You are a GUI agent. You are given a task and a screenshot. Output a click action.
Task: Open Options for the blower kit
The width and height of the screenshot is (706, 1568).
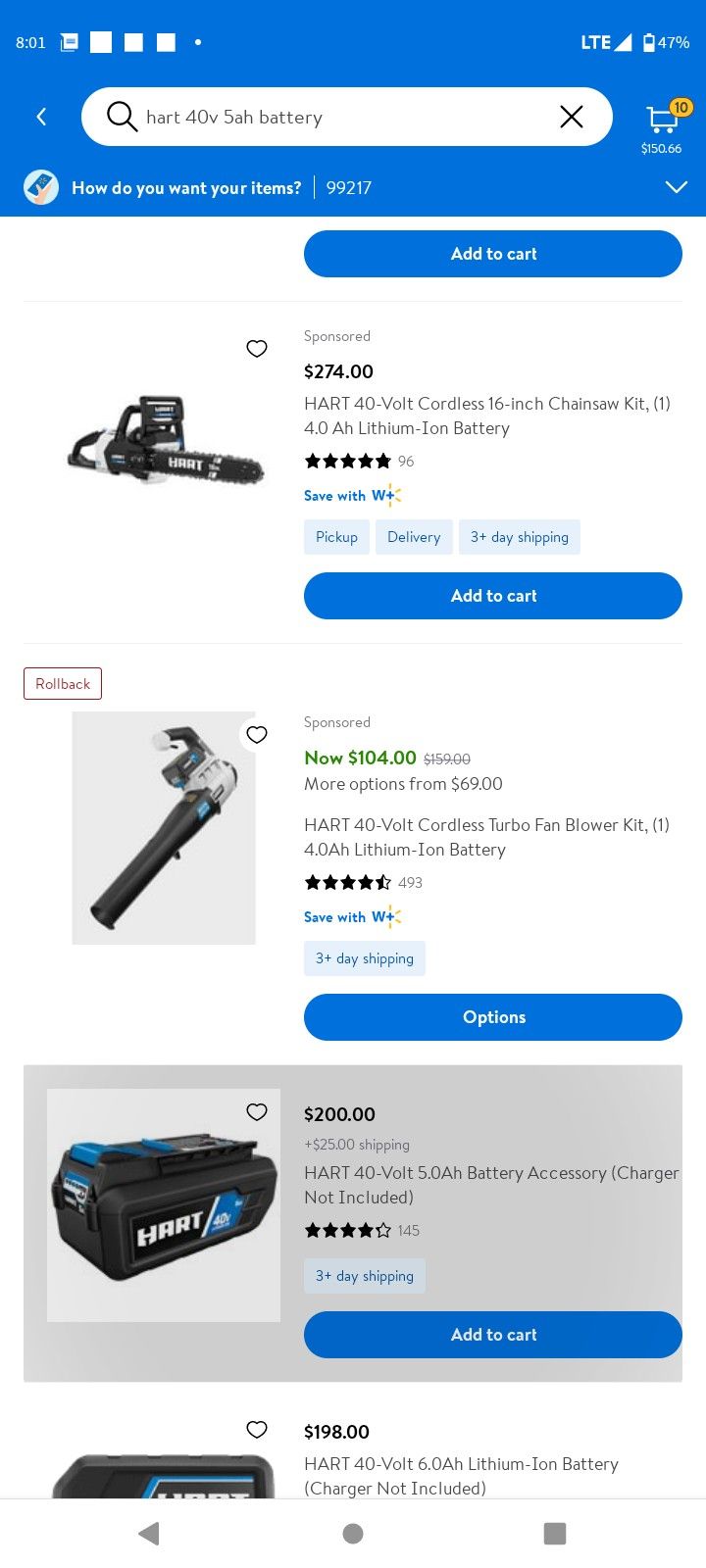click(493, 1017)
